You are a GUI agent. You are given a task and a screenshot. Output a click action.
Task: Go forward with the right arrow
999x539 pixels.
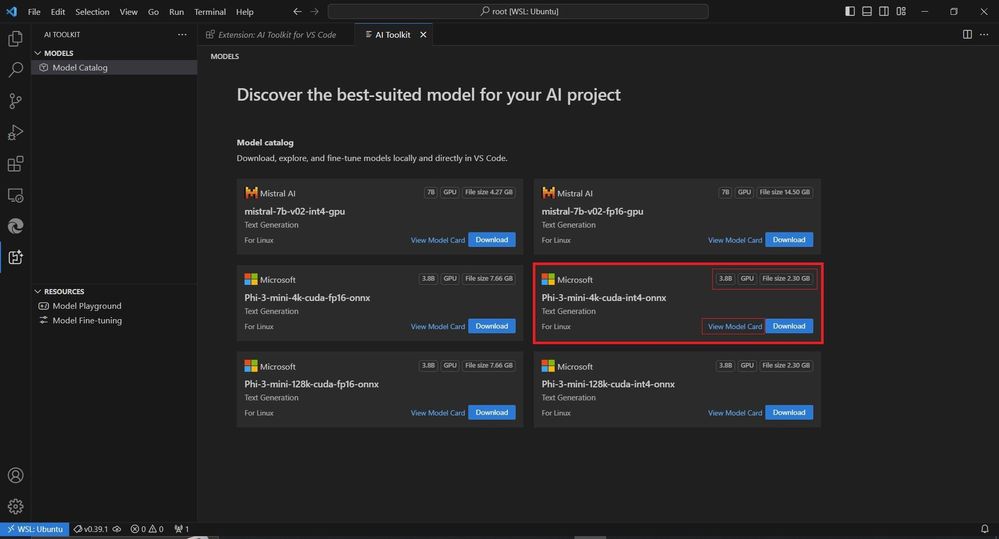314,11
